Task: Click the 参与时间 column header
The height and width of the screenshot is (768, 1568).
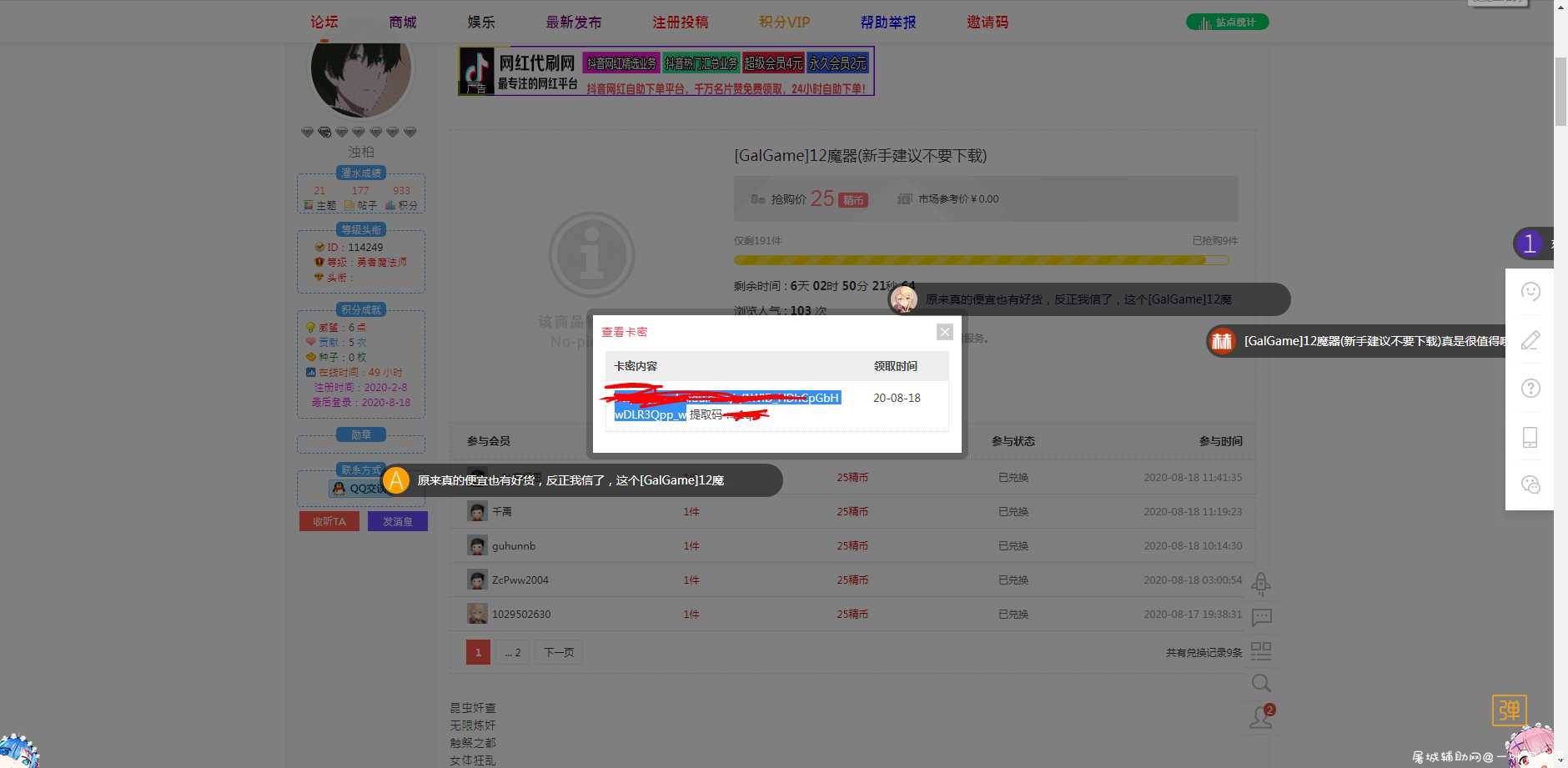Action: tap(1221, 441)
